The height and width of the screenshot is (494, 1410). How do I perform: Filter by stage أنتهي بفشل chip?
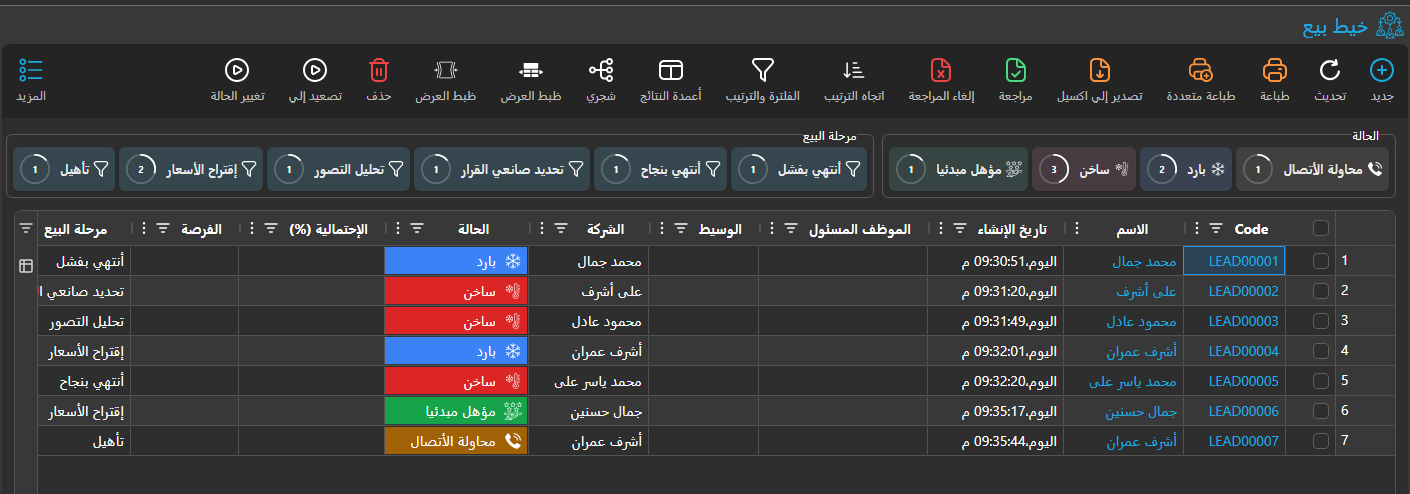coord(799,170)
